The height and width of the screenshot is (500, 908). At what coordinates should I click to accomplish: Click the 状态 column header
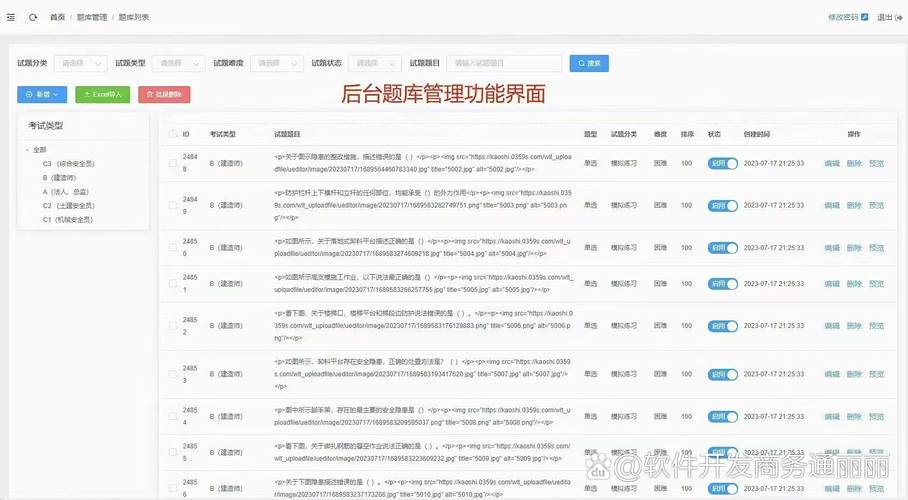[714, 134]
